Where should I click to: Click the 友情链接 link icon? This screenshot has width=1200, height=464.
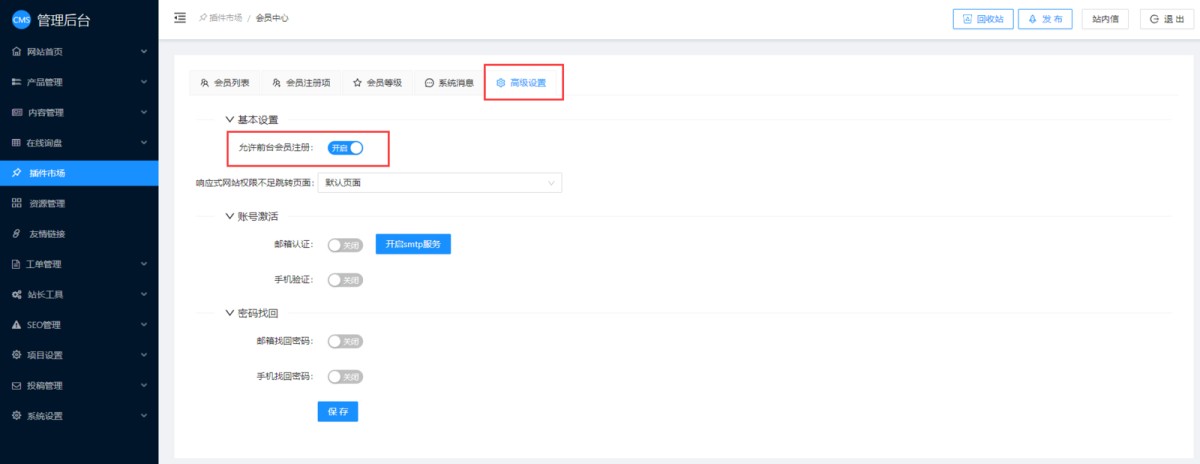[16, 234]
